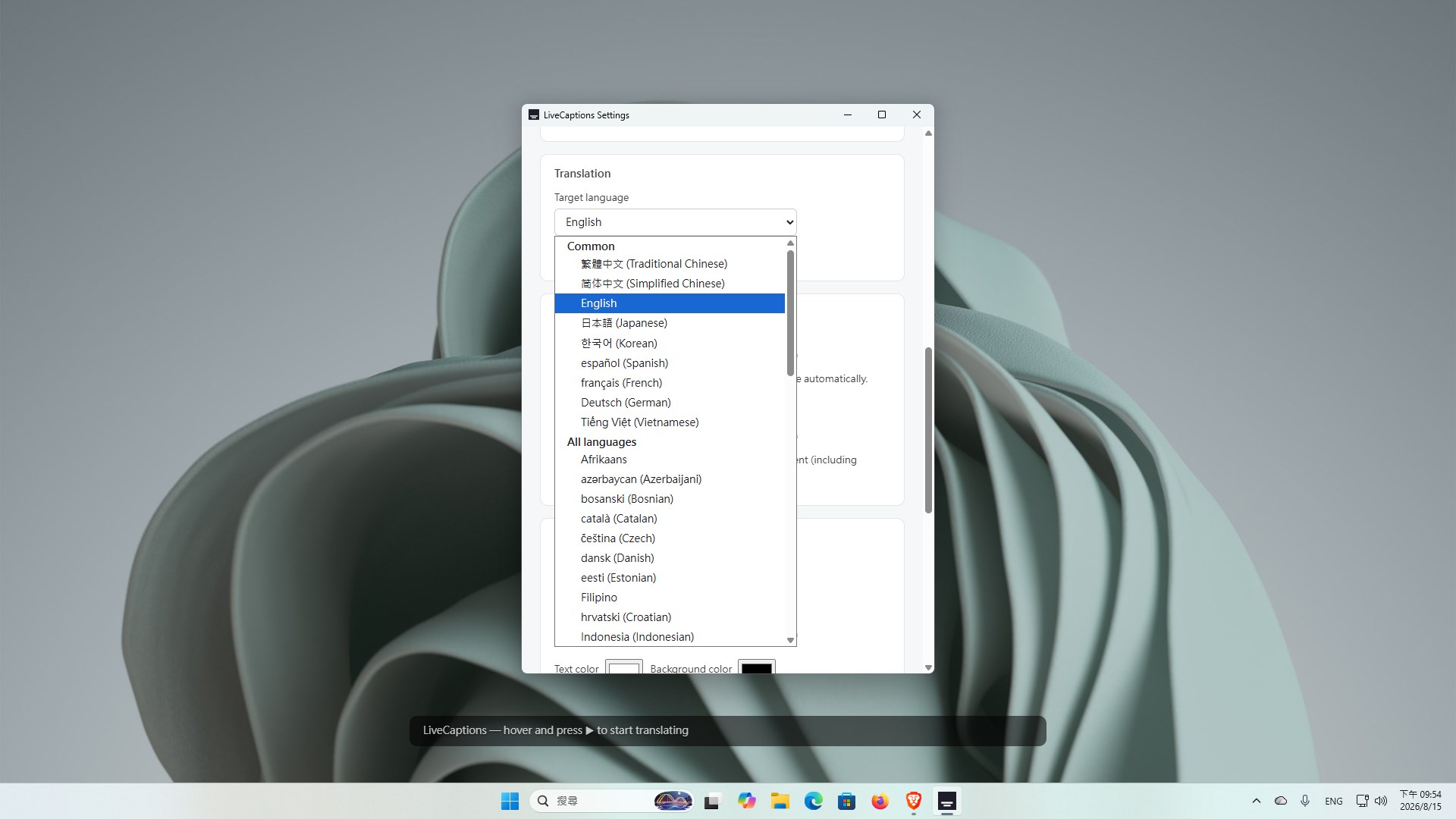Open Task View from the taskbar
The image size is (1456, 819).
point(712,801)
